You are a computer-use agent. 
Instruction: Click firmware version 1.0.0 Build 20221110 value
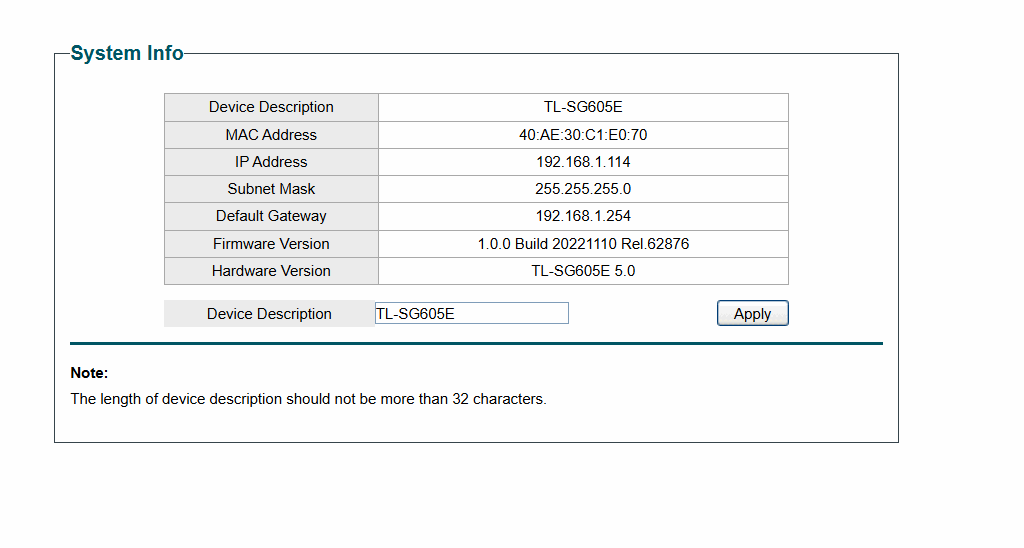click(583, 244)
